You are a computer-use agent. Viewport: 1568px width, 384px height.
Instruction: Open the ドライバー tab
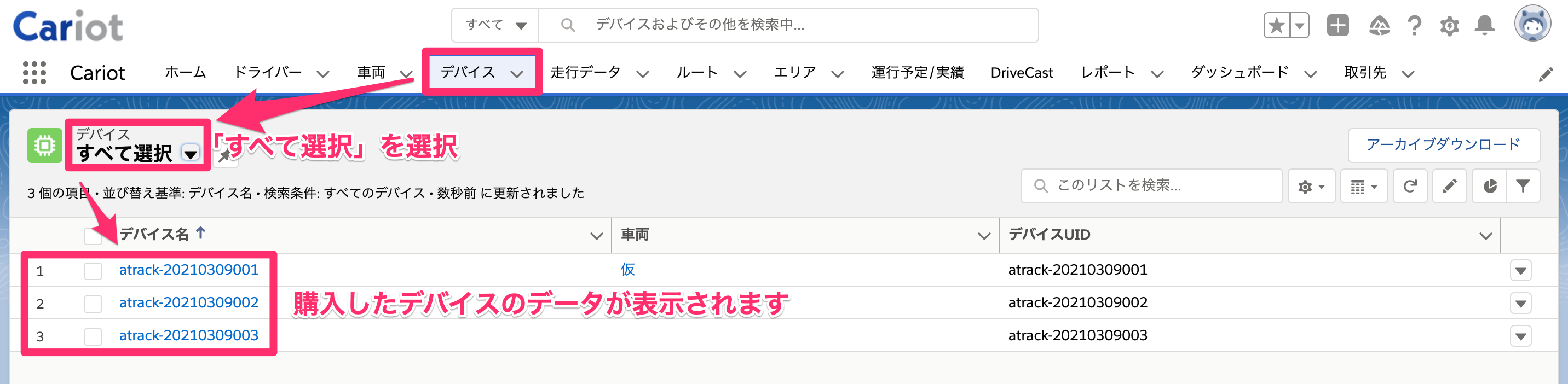[268, 73]
